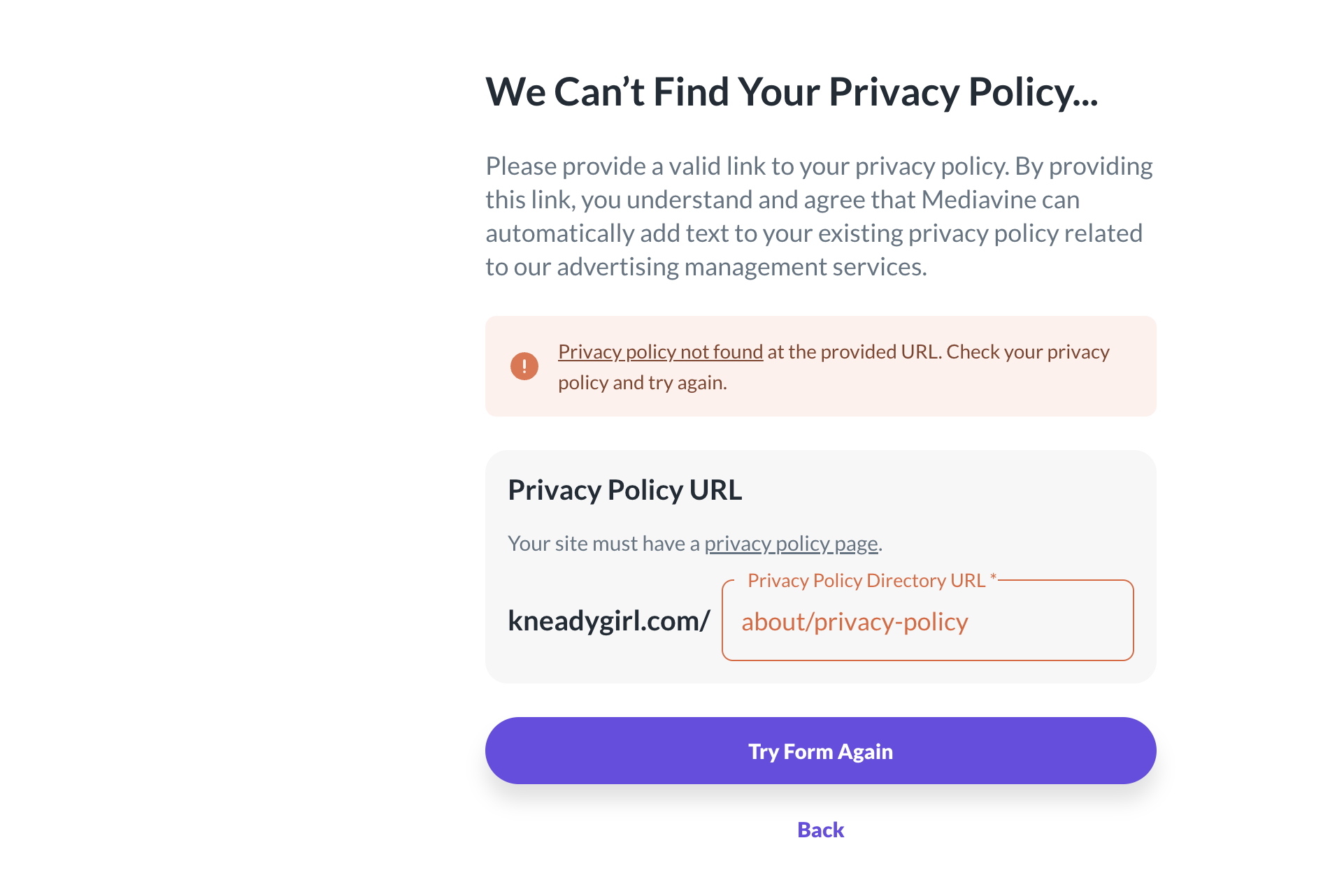Click the 'kneadygirl.com/' domain prefix
This screenshot has height=896, width=1344.
pyautogui.click(x=608, y=621)
